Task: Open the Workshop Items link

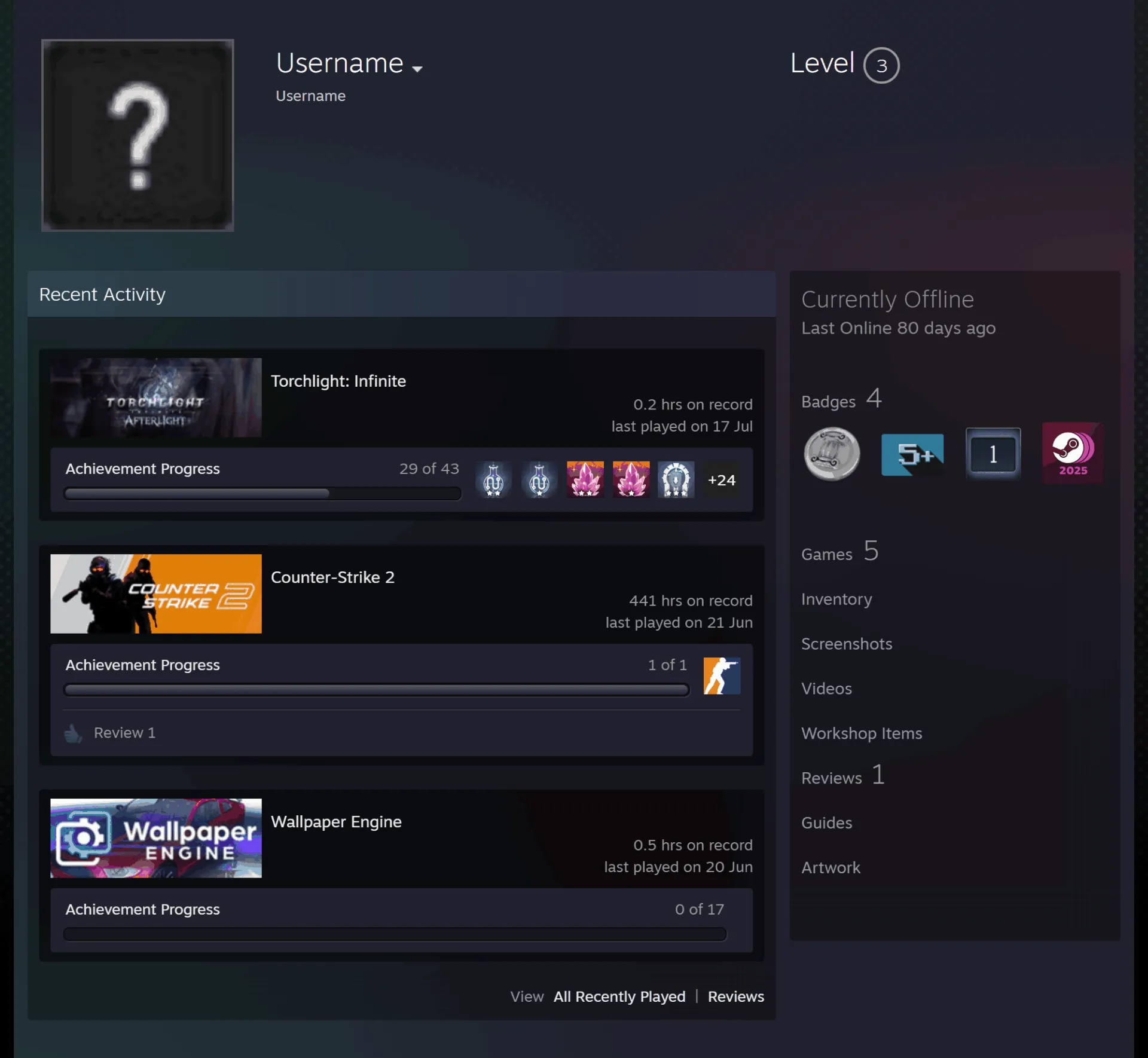Action: (862, 733)
